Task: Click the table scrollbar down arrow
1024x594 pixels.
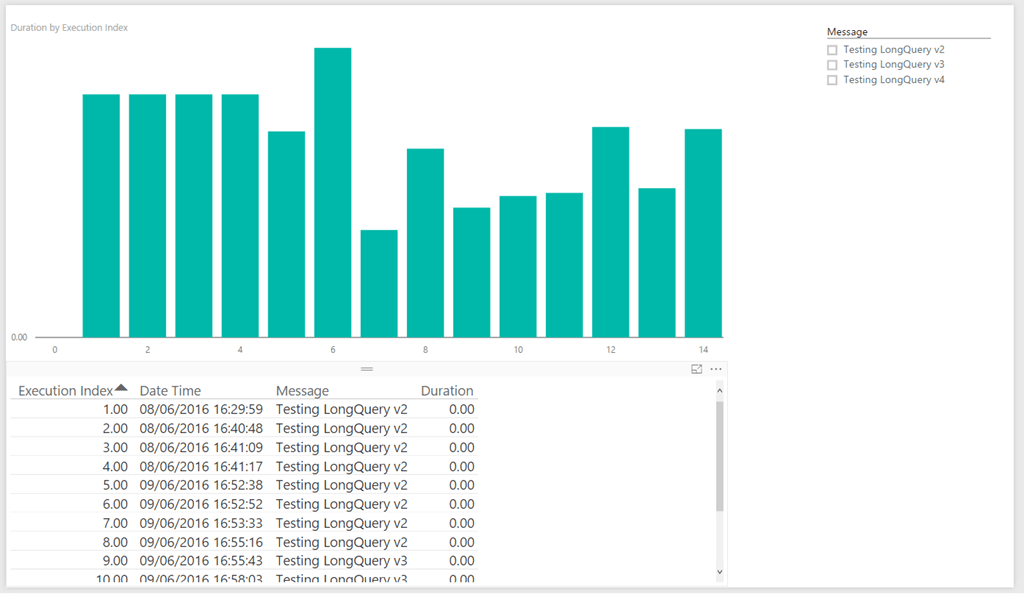Action: (x=720, y=572)
